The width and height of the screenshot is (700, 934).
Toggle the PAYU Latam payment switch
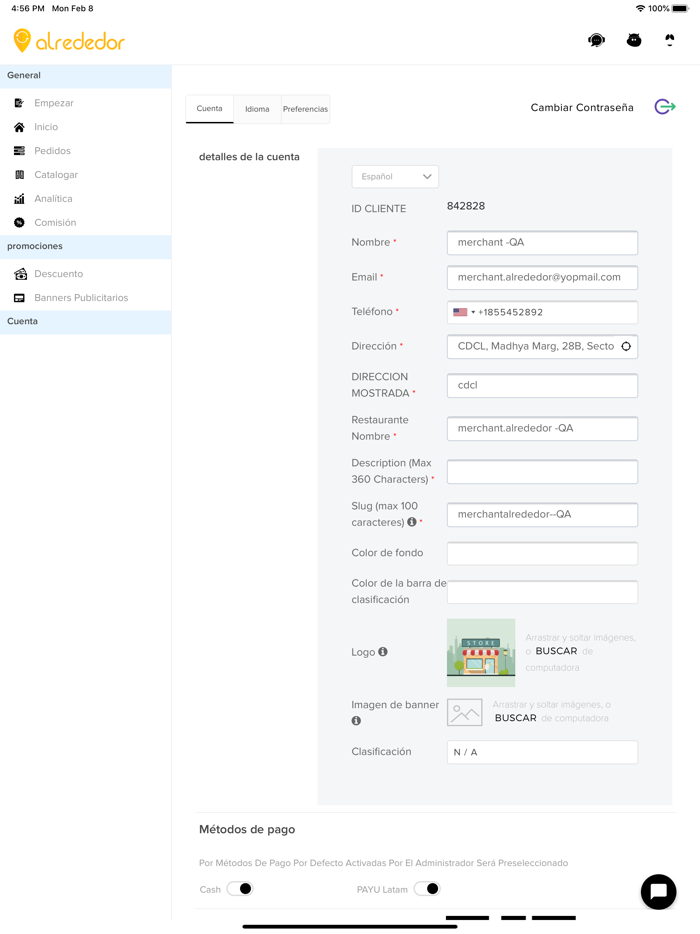(427, 889)
